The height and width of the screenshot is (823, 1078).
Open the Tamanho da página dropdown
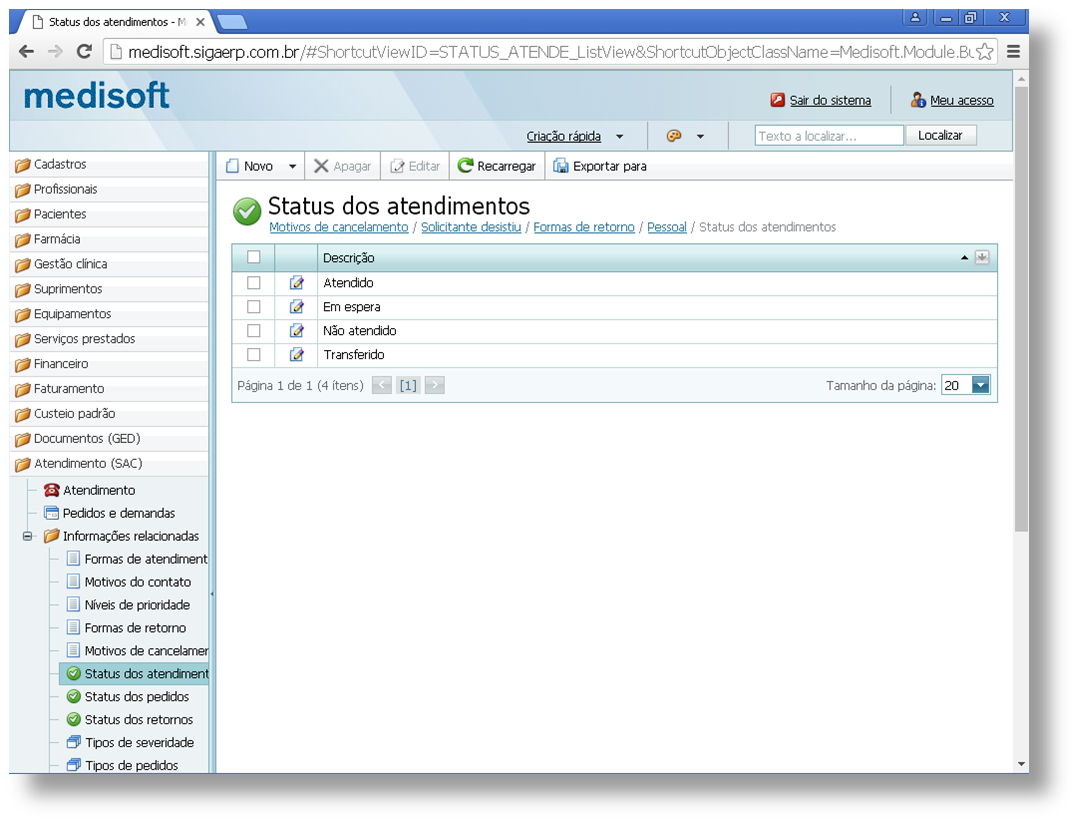[x=979, y=385]
